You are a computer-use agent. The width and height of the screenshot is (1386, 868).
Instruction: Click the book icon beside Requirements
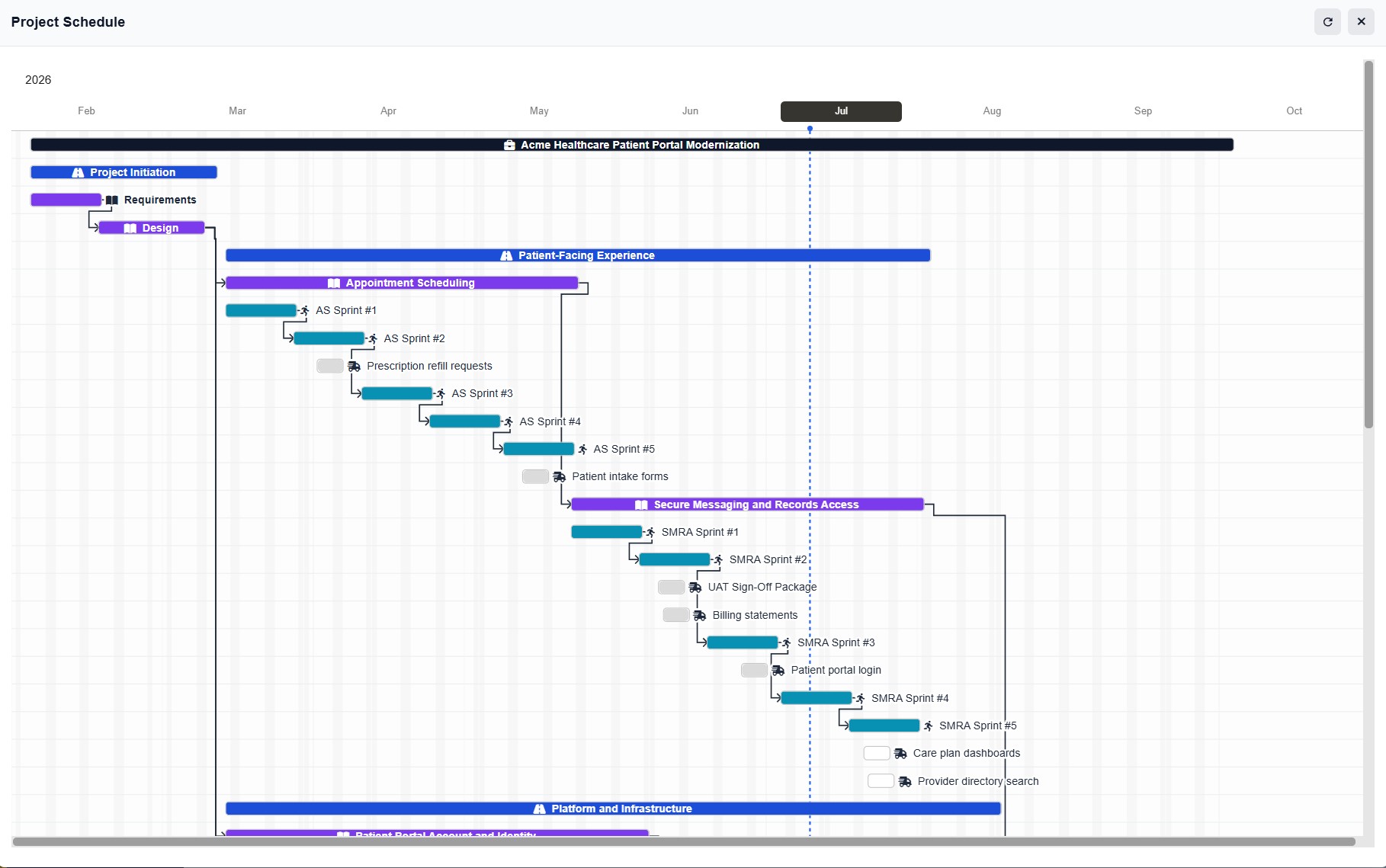tap(112, 200)
